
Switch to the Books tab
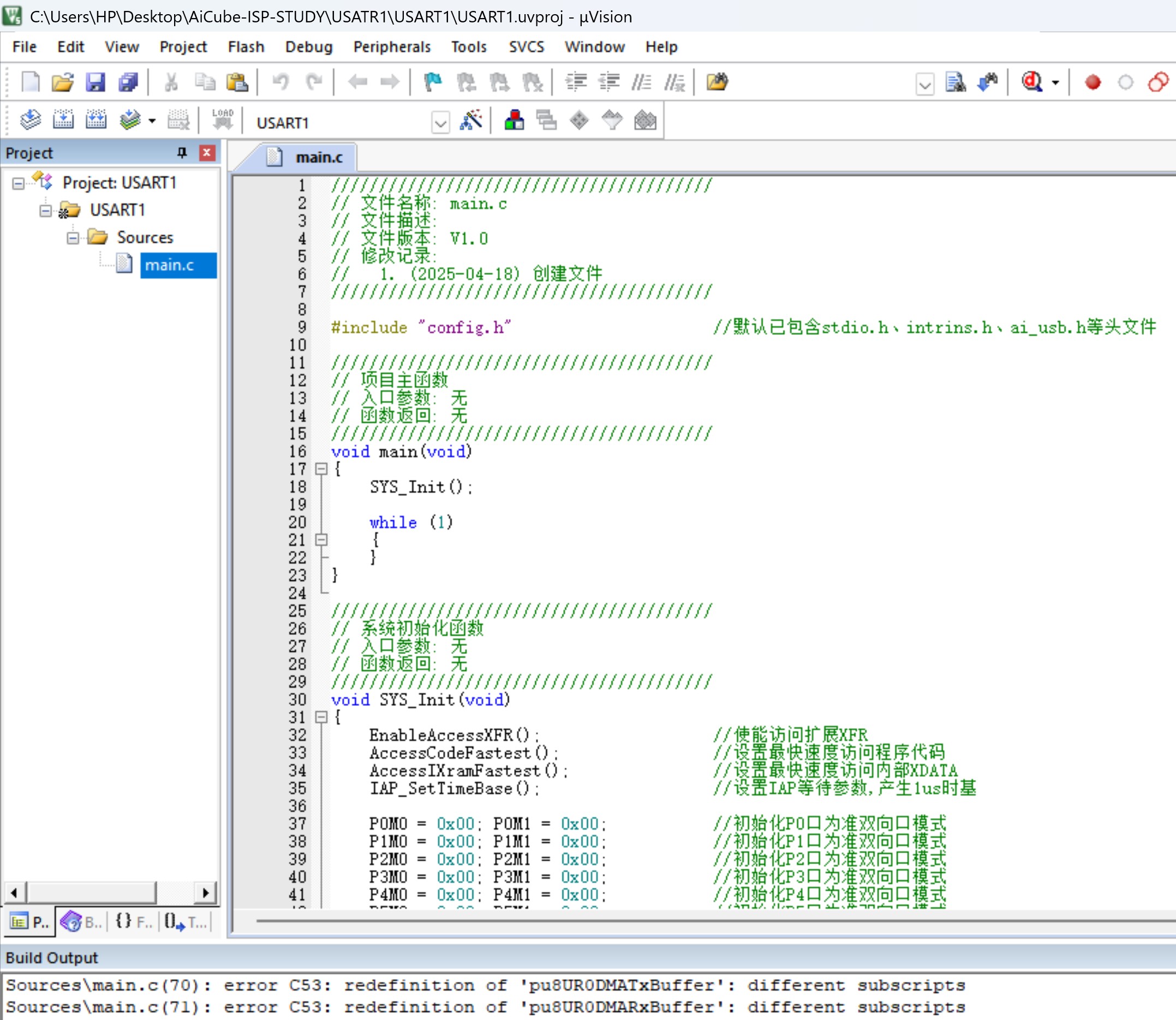[81, 922]
